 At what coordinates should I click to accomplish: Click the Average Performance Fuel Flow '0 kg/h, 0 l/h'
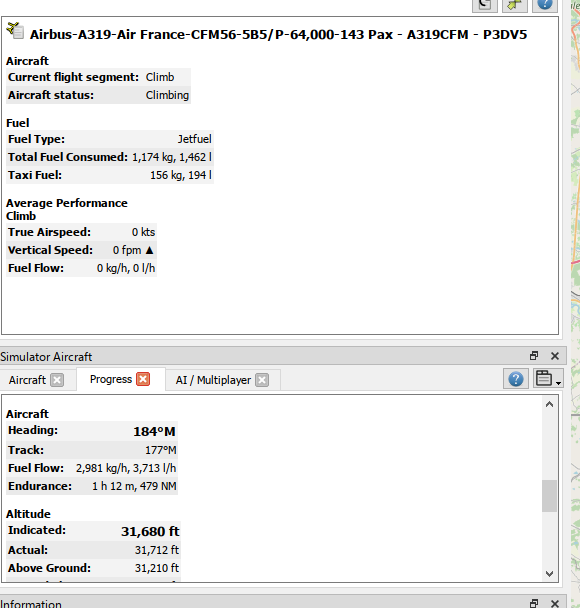pyautogui.click(x=126, y=268)
